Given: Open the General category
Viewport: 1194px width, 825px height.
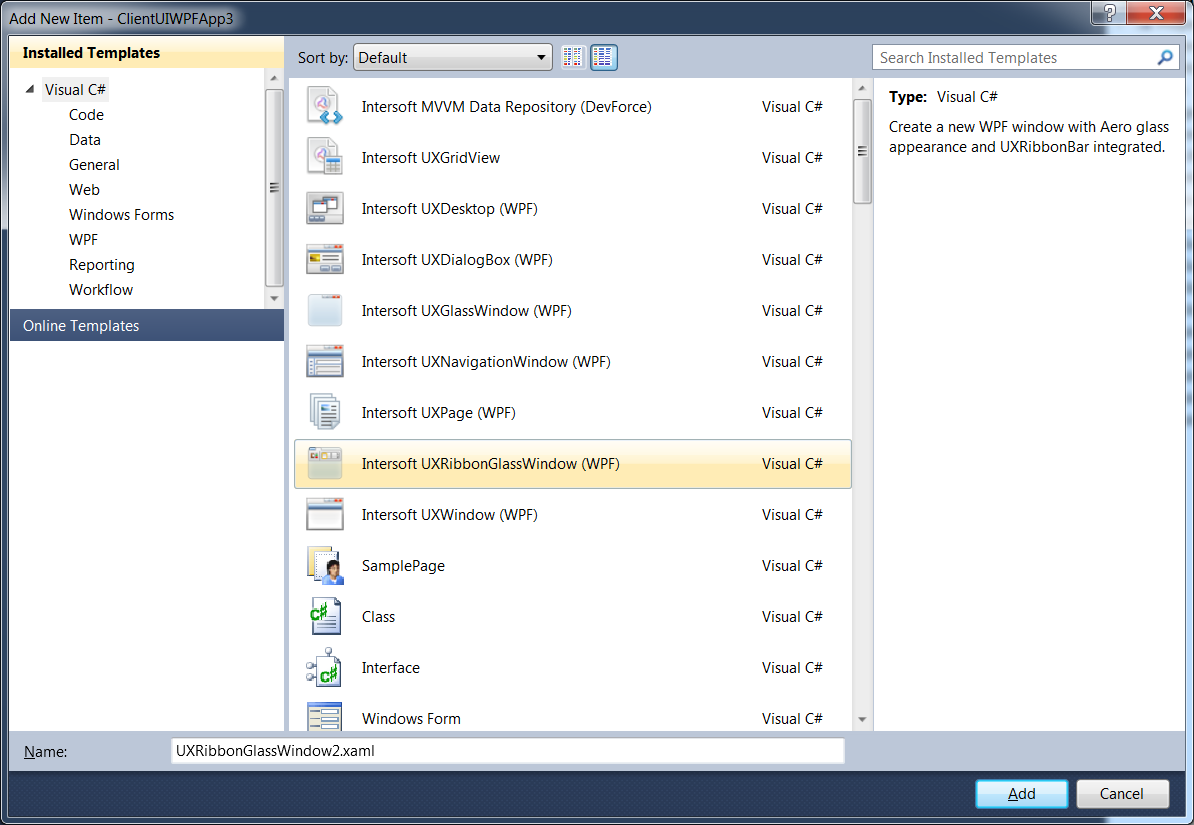Looking at the screenshot, I should click(94, 165).
